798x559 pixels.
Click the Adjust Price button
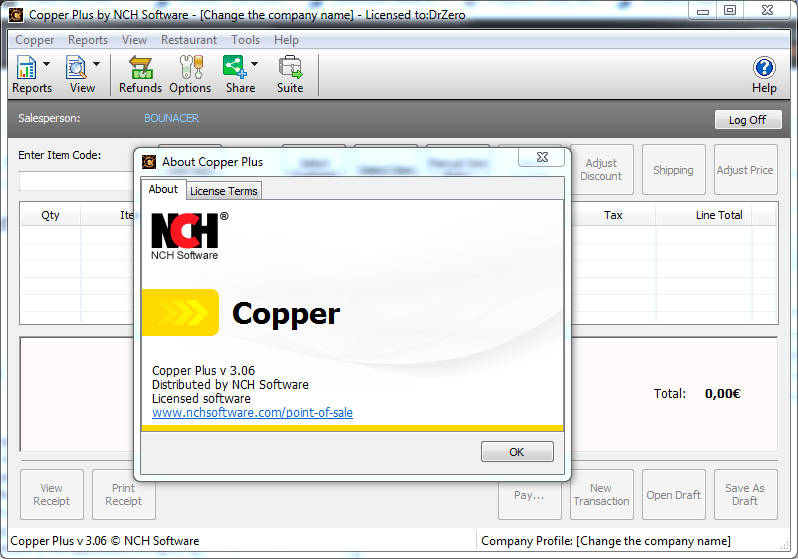[x=746, y=170]
